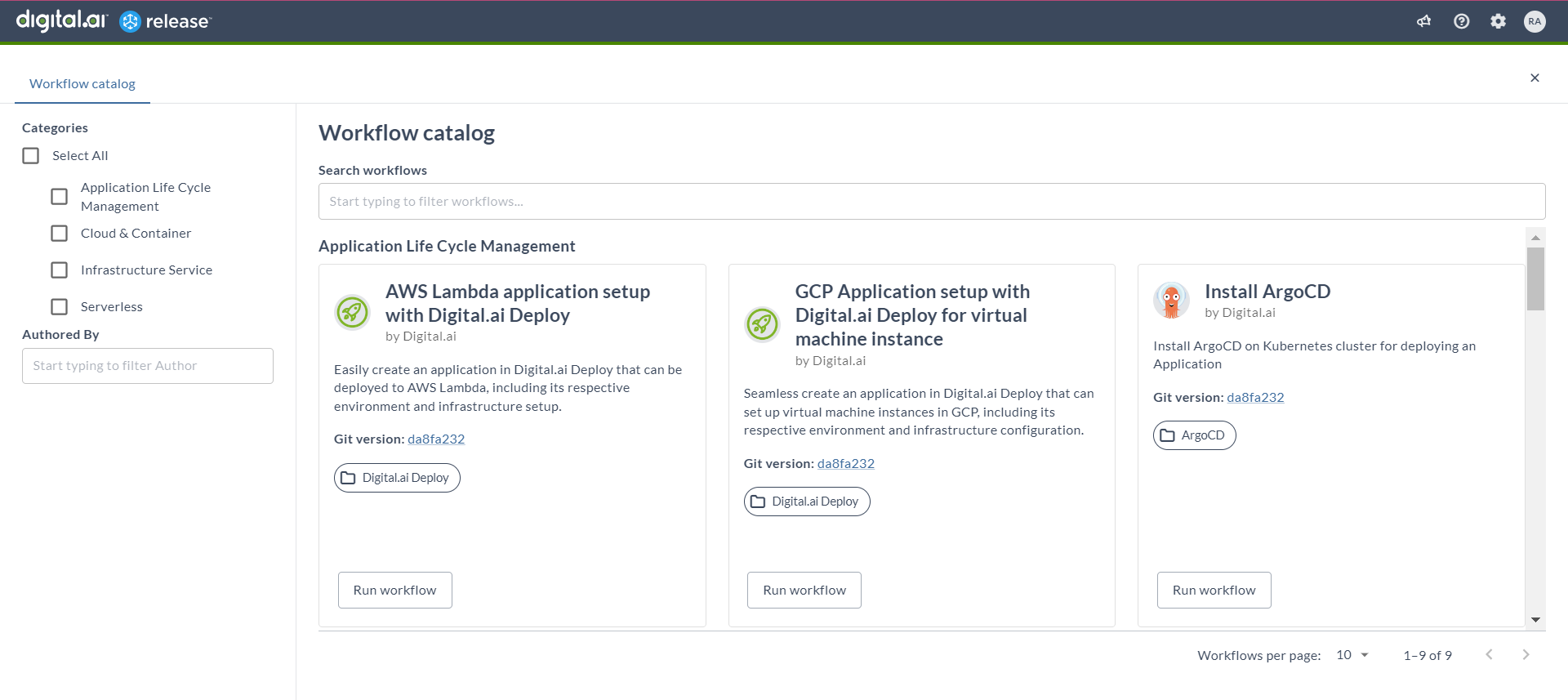The height and width of the screenshot is (700, 1568).
Task: Click folder icon in AWS card Digital.ai Deploy tag
Action: click(348, 478)
